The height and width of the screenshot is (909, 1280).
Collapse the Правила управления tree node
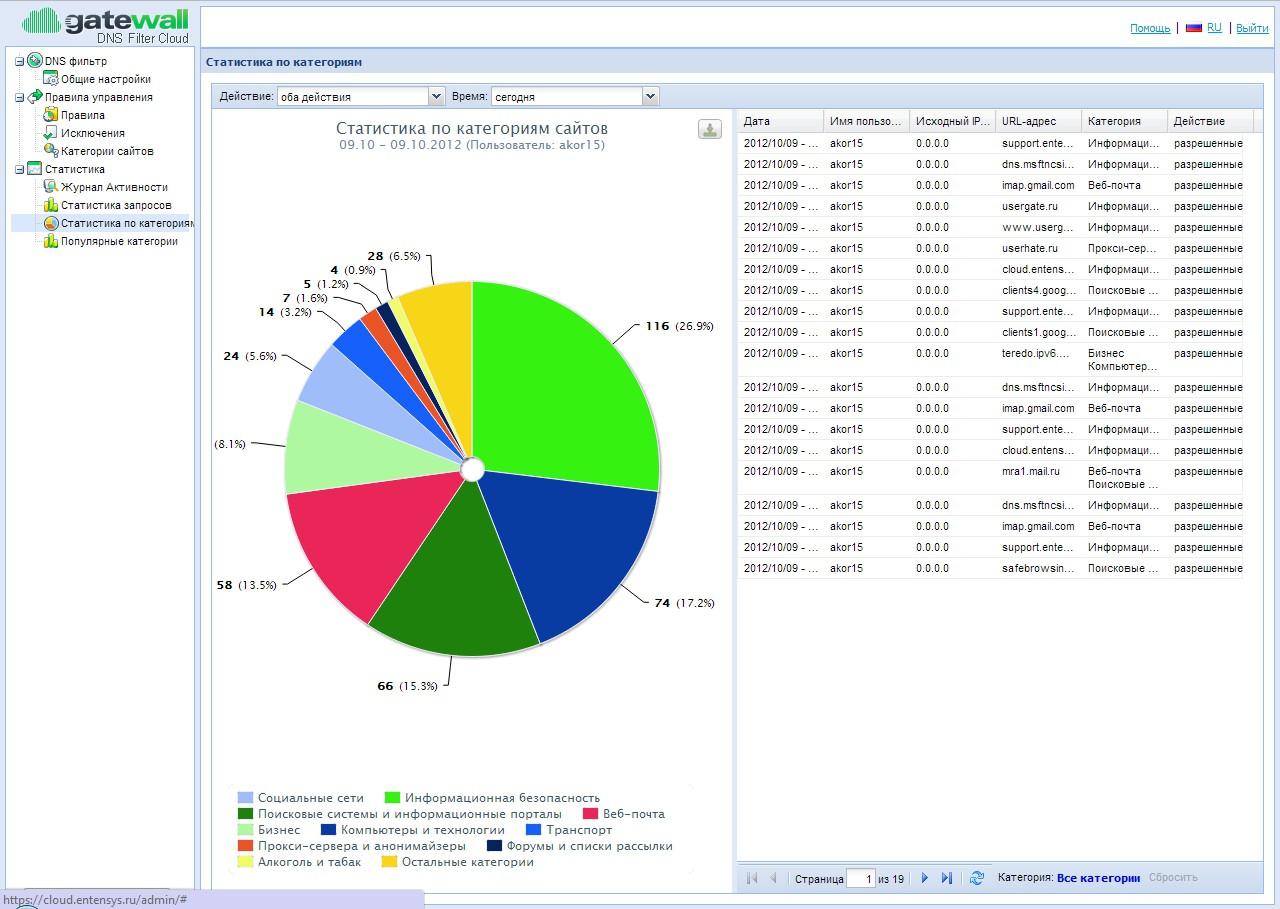point(19,98)
